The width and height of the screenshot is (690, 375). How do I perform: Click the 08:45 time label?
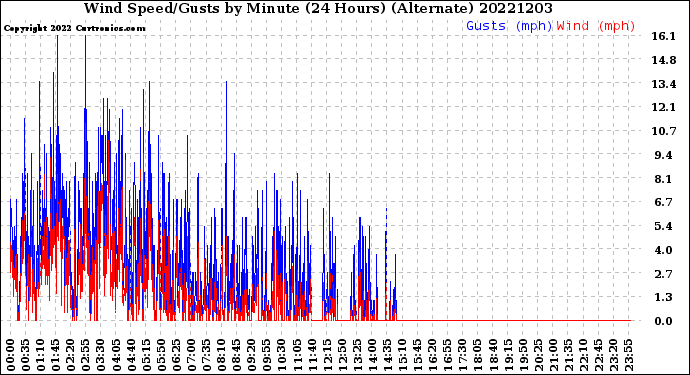click(236, 355)
